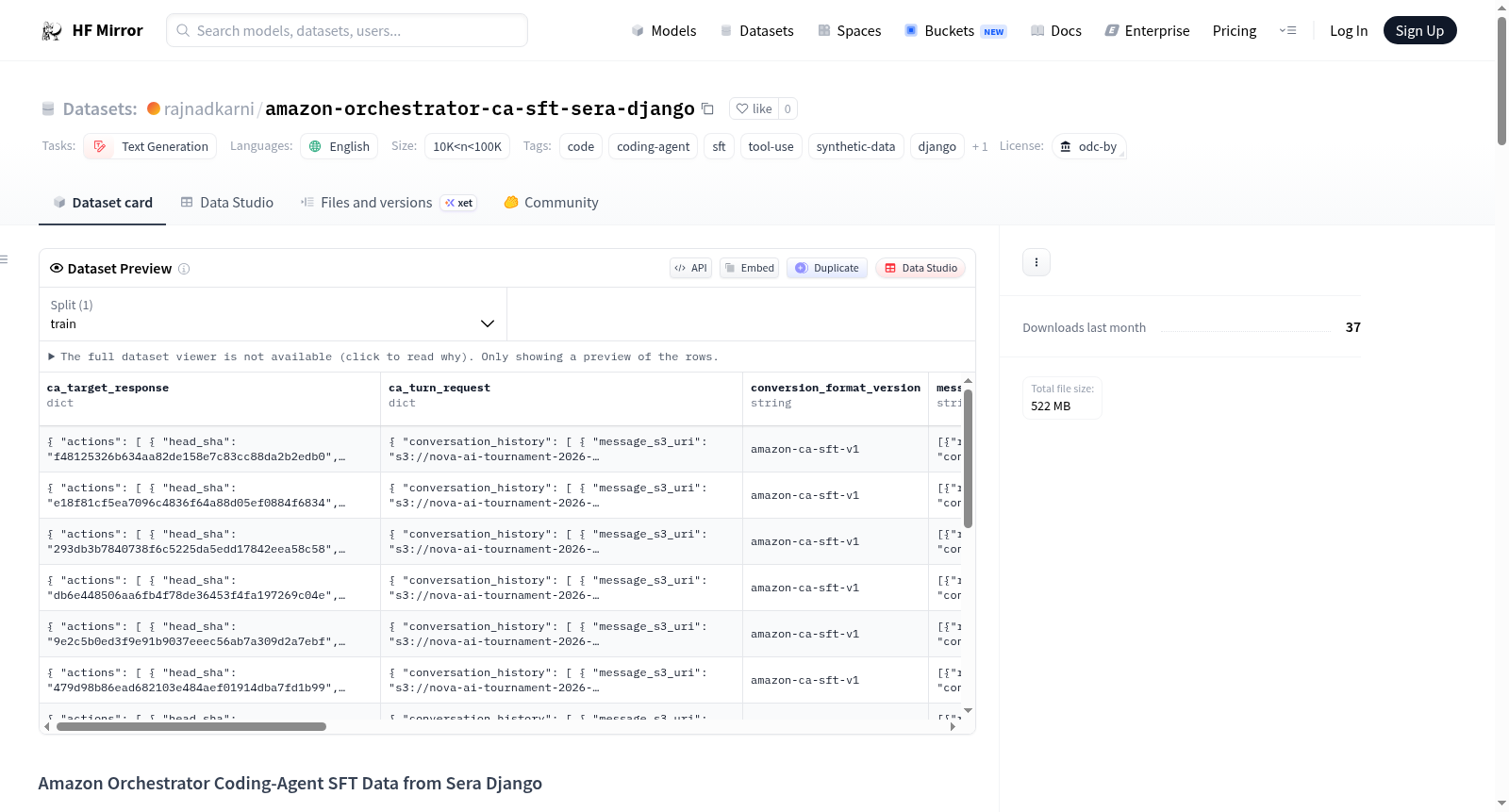Click the cell containing head_sha 9e2c5b0ed3f9e91b
The width and height of the screenshot is (1509, 812).
[209, 634]
